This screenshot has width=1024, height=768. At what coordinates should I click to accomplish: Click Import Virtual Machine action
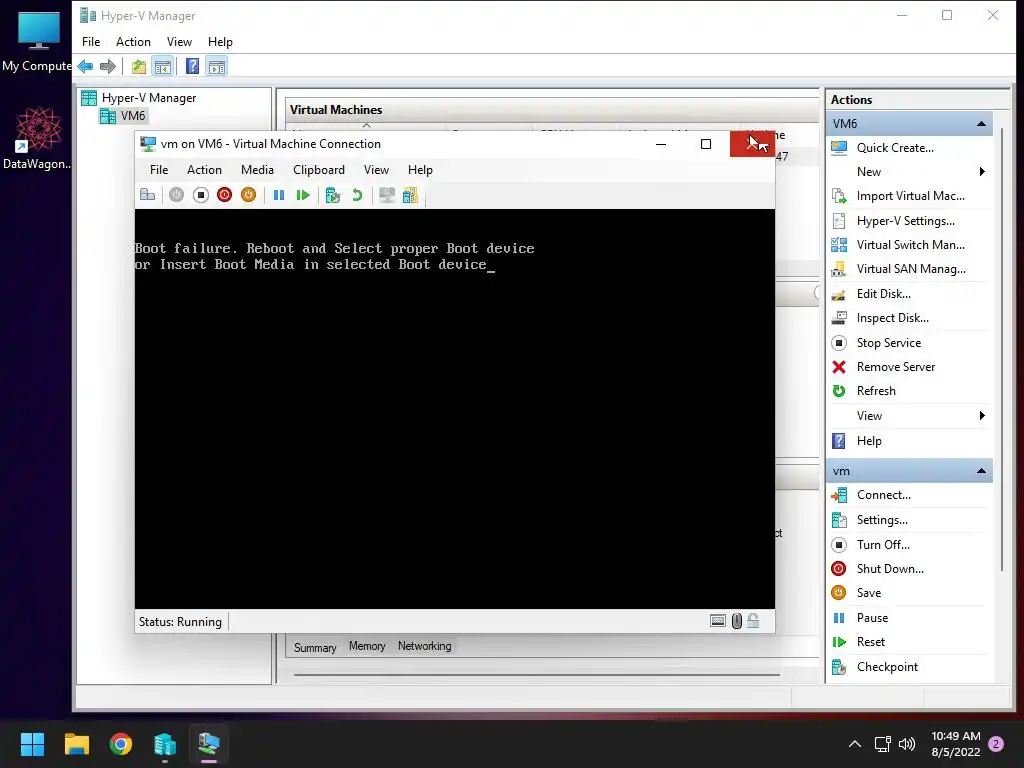tap(910, 196)
